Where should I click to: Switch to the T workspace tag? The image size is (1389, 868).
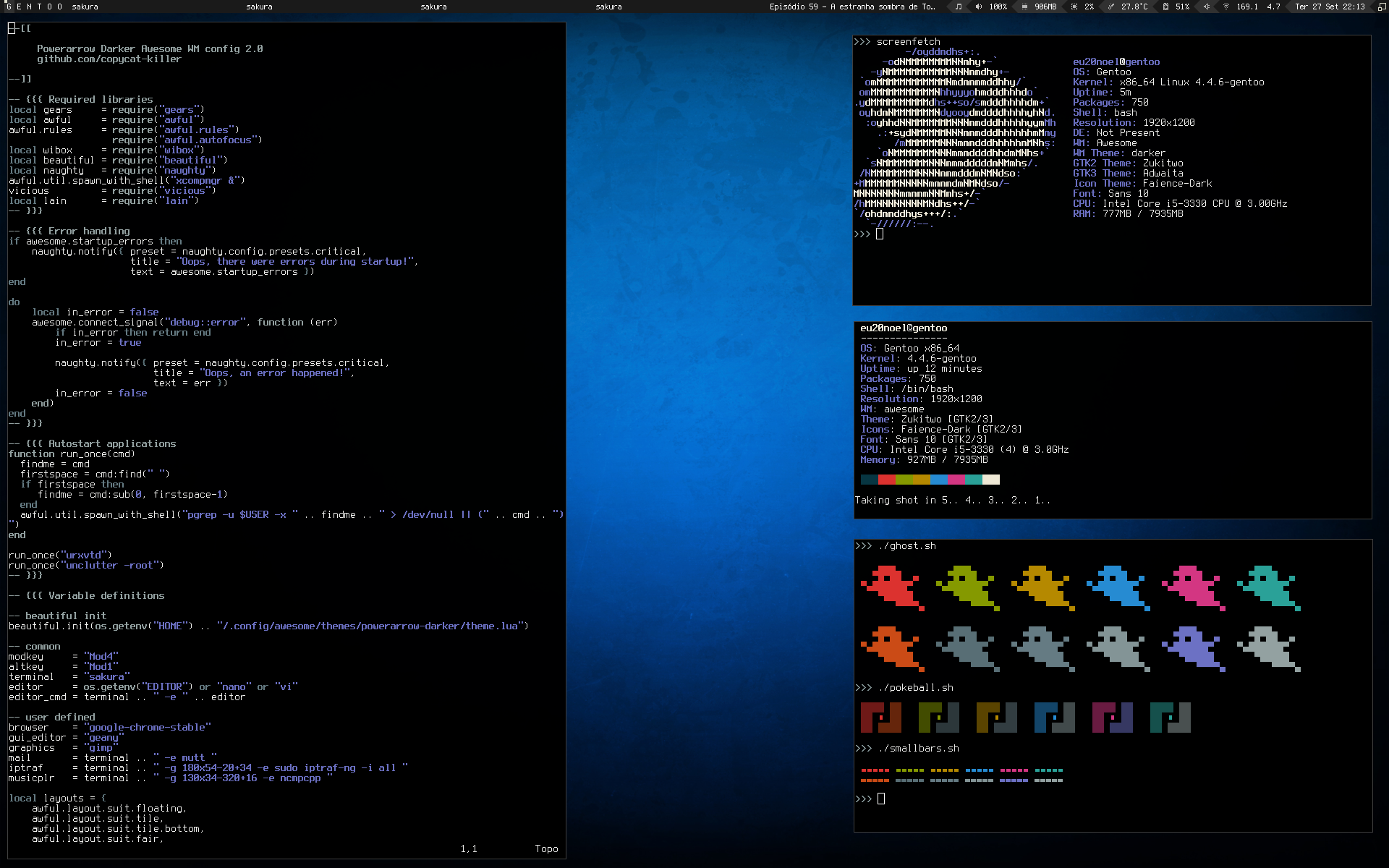[40, 7]
